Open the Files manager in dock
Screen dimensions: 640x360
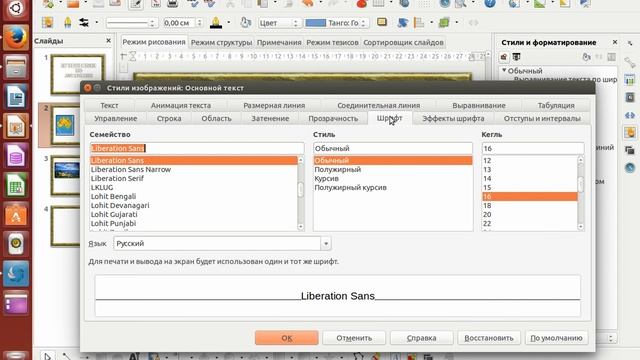(x=16, y=67)
